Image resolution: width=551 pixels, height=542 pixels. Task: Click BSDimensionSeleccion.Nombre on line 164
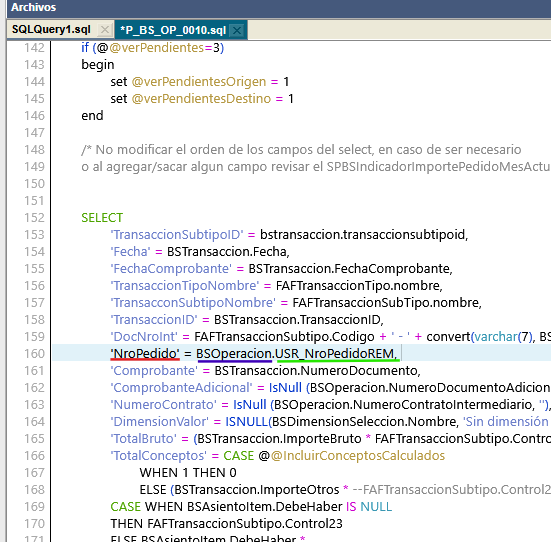[x=364, y=422]
